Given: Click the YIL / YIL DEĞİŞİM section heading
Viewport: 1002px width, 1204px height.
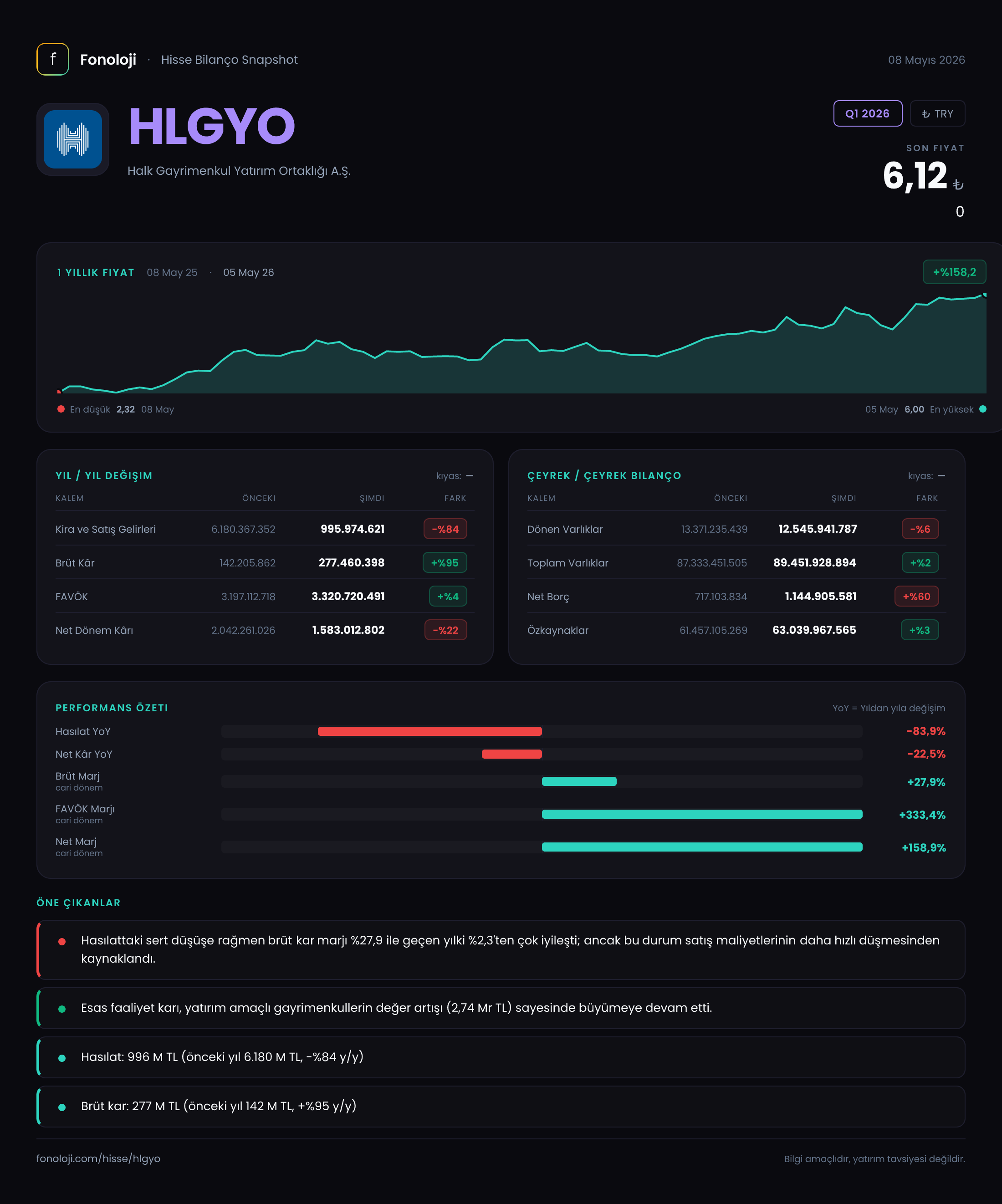Looking at the screenshot, I should click(x=104, y=476).
